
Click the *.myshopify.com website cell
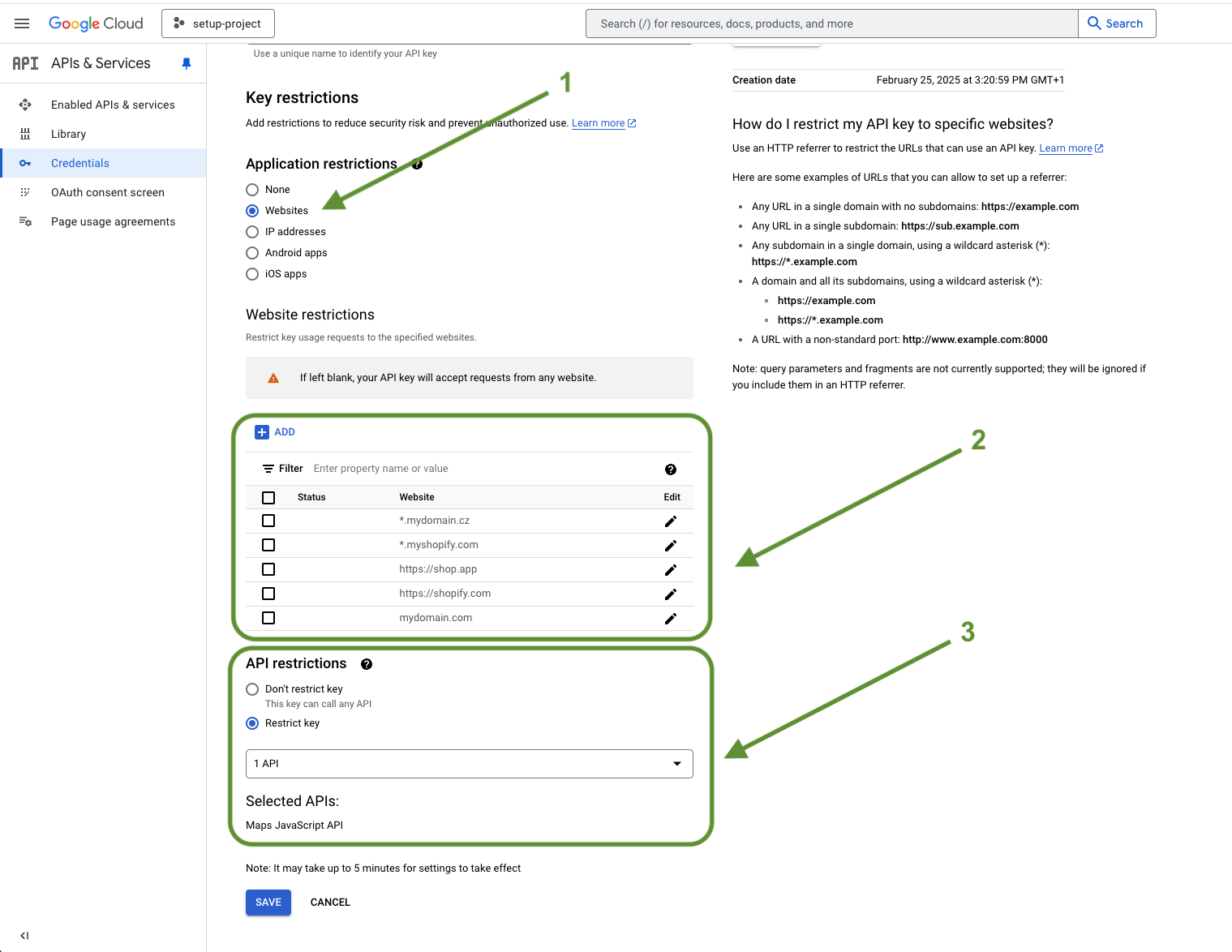click(439, 545)
